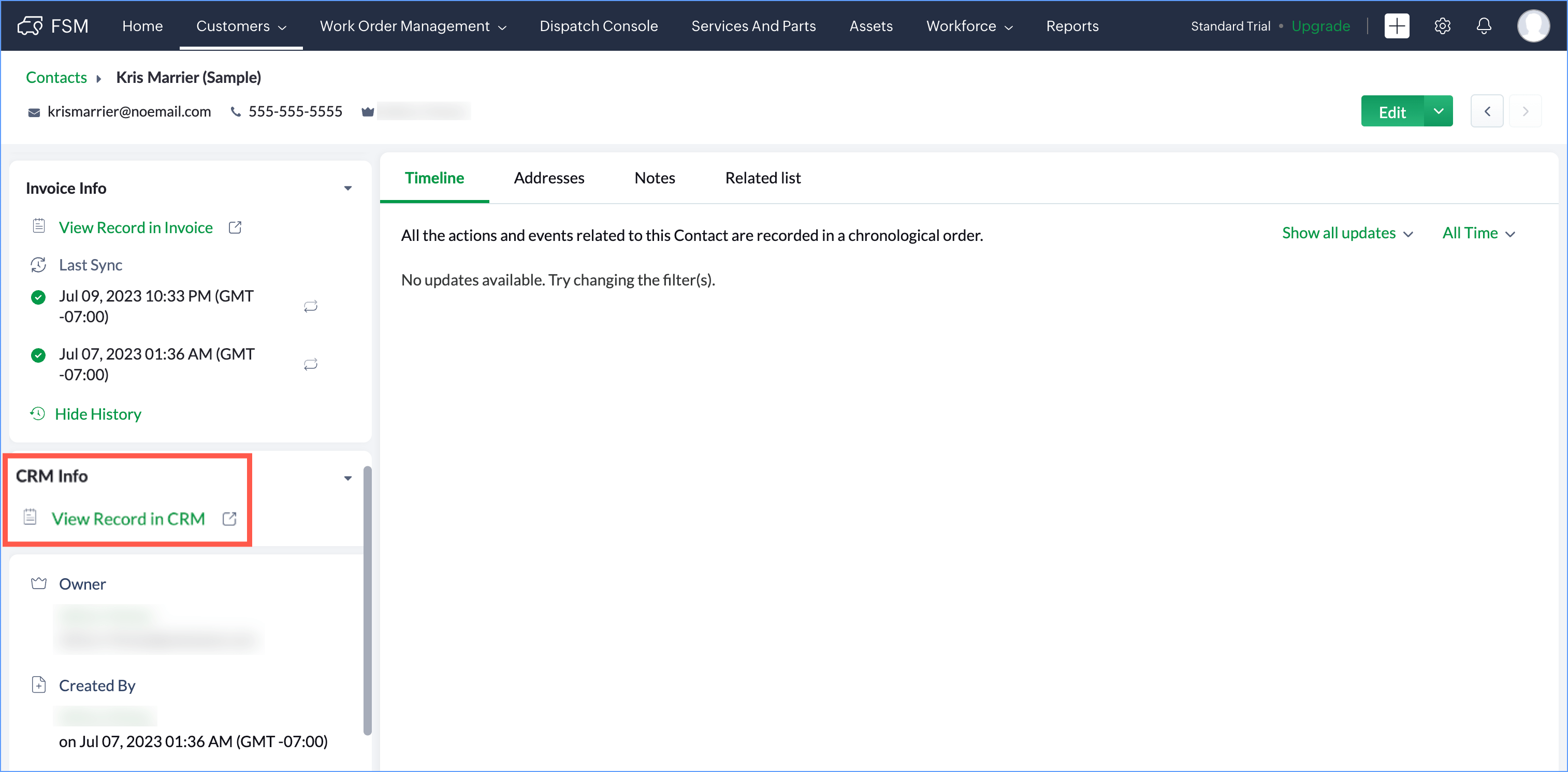Open the Edit button dropdown arrow
The image size is (1568, 772).
pos(1438,111)
